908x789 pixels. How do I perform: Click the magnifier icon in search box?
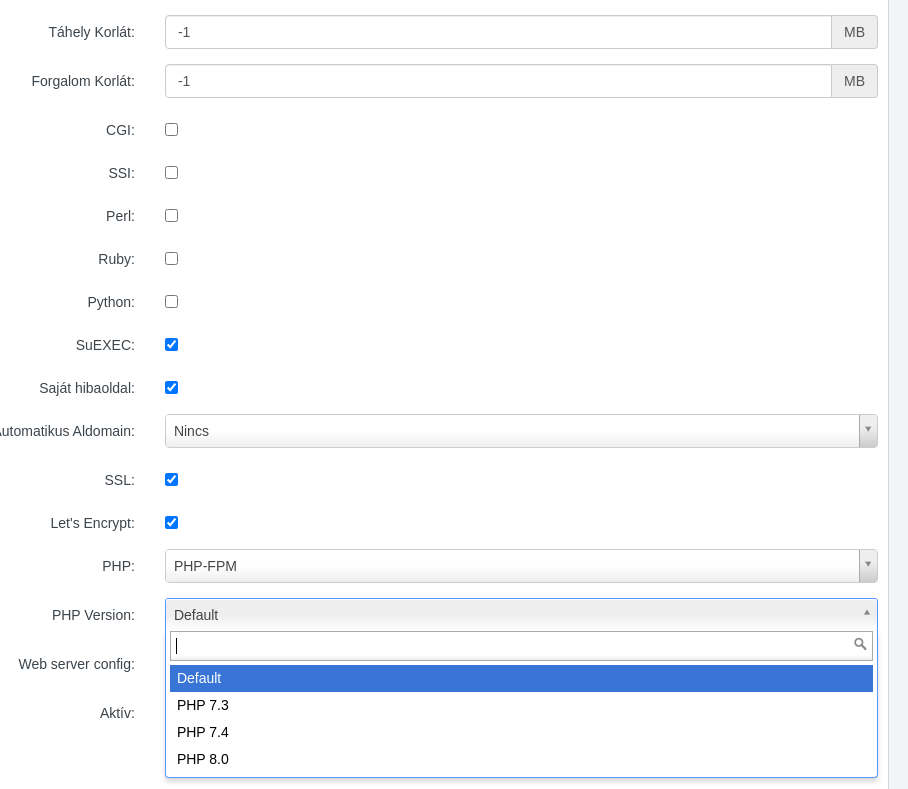[860, 644]
